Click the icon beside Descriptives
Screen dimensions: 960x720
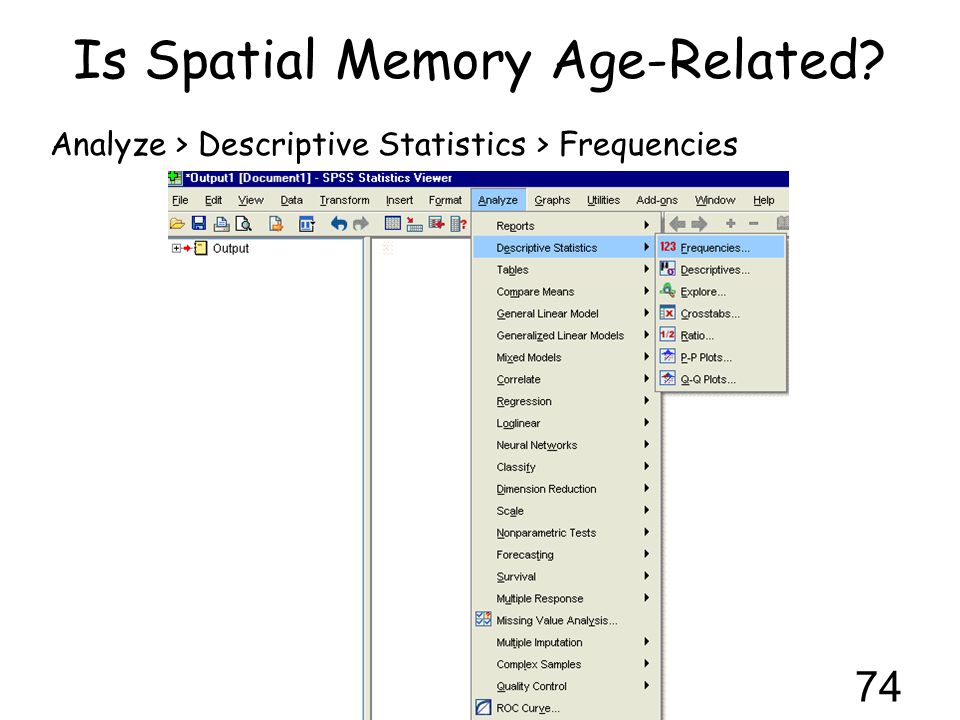coord(667,269)
